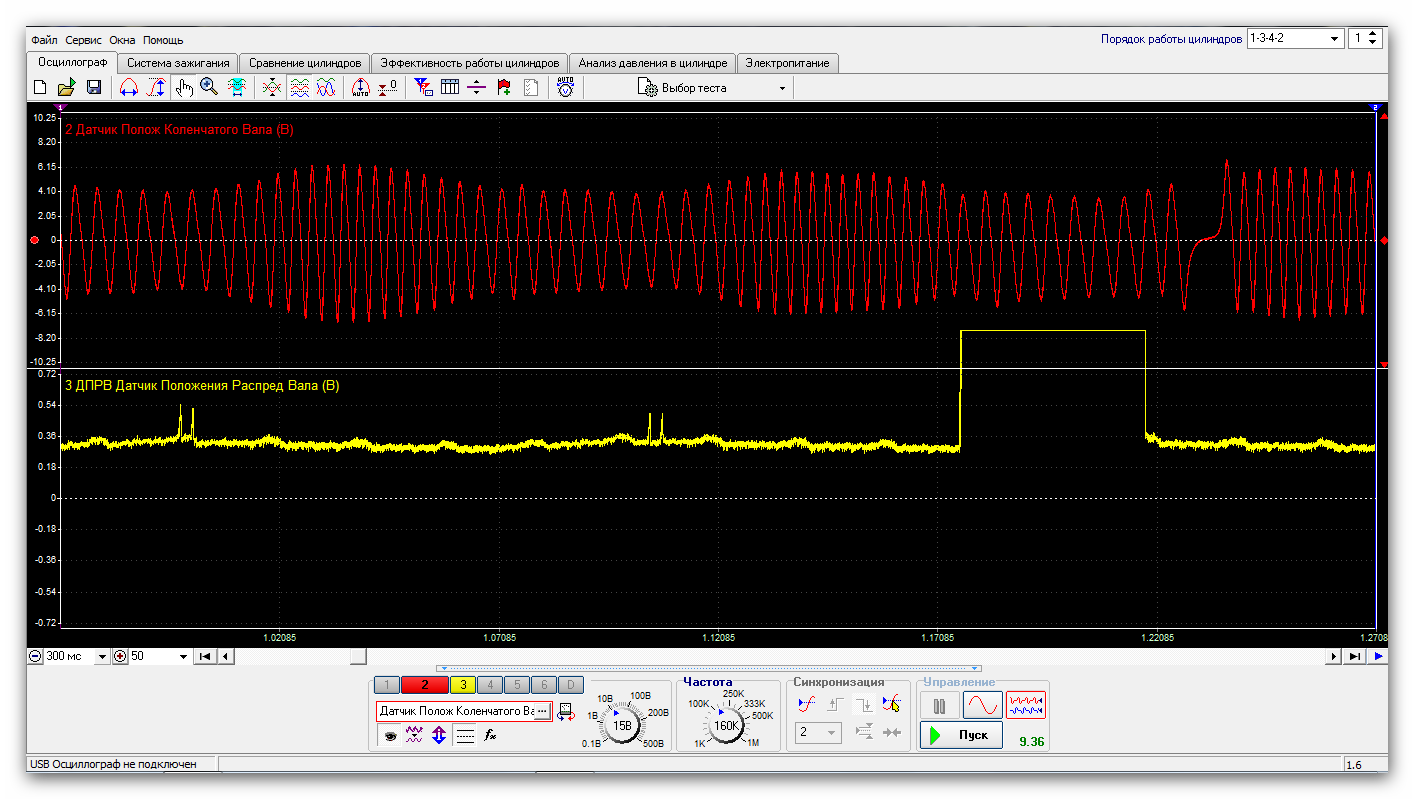This screenshot has height=799, width=1414.
Task: Select horizontal measurement cursor tool
Action: 129,87
